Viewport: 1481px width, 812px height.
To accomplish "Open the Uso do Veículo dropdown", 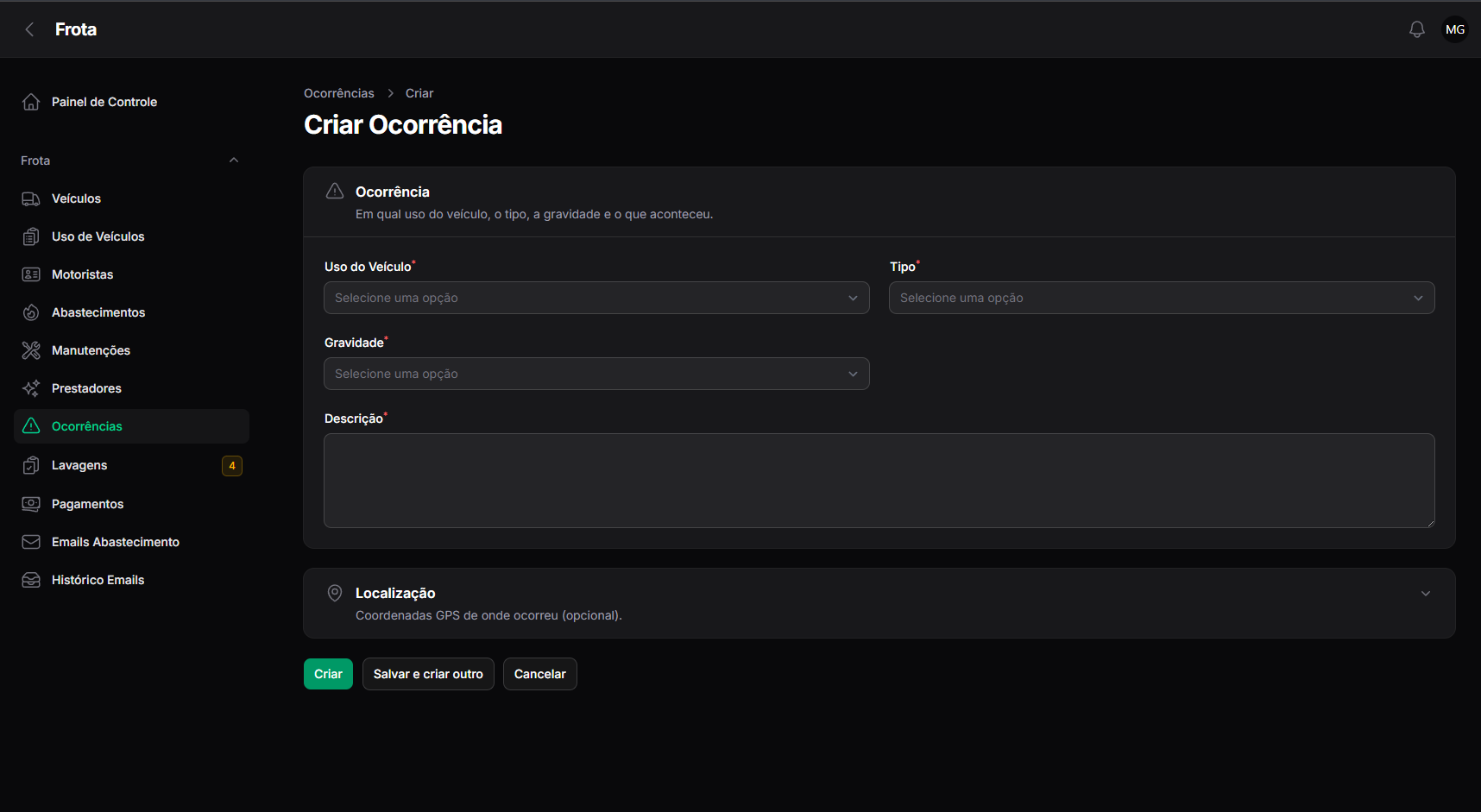I will coord(596,298).
